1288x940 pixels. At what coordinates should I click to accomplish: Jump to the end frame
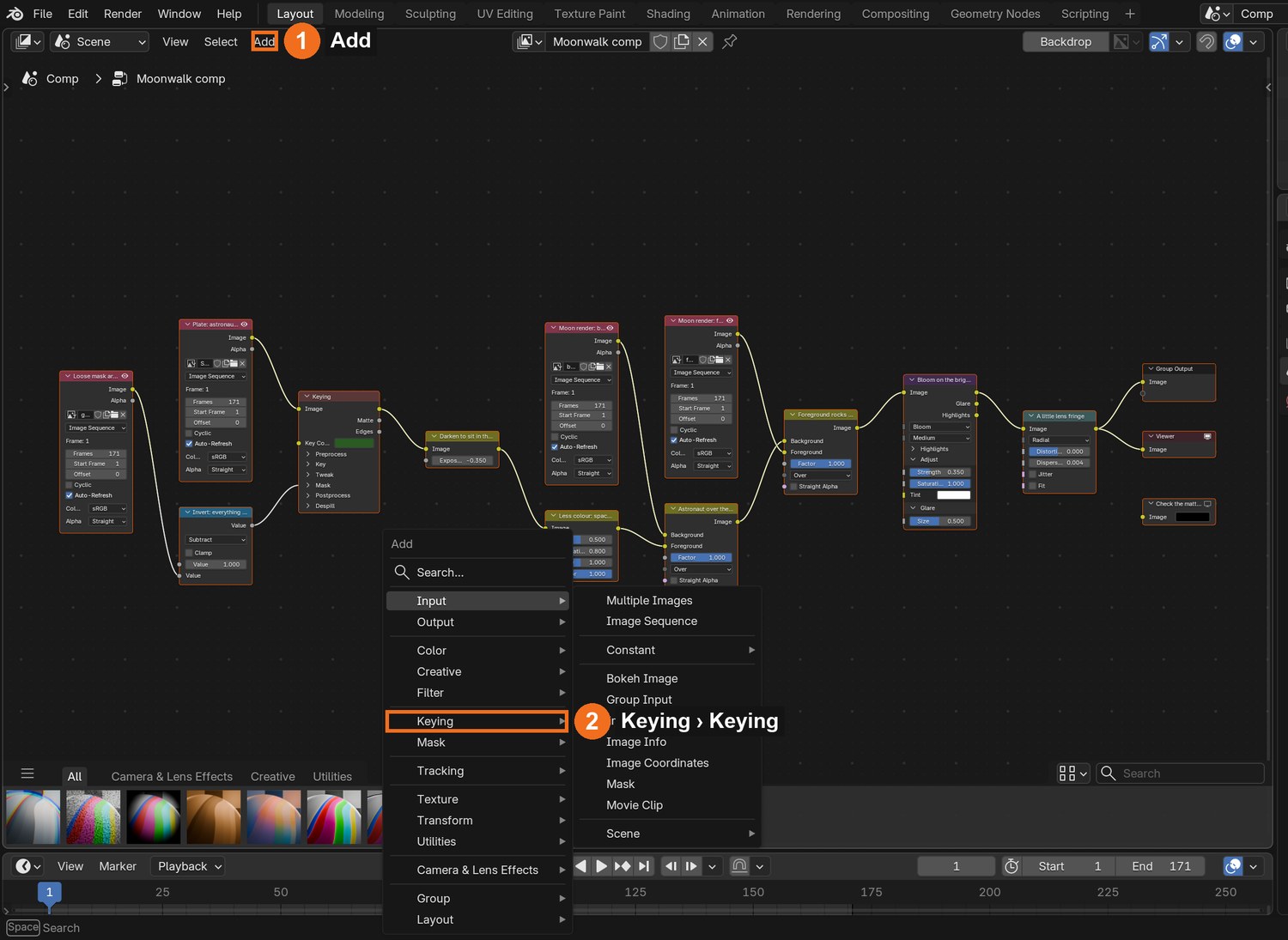click(644, 866)
